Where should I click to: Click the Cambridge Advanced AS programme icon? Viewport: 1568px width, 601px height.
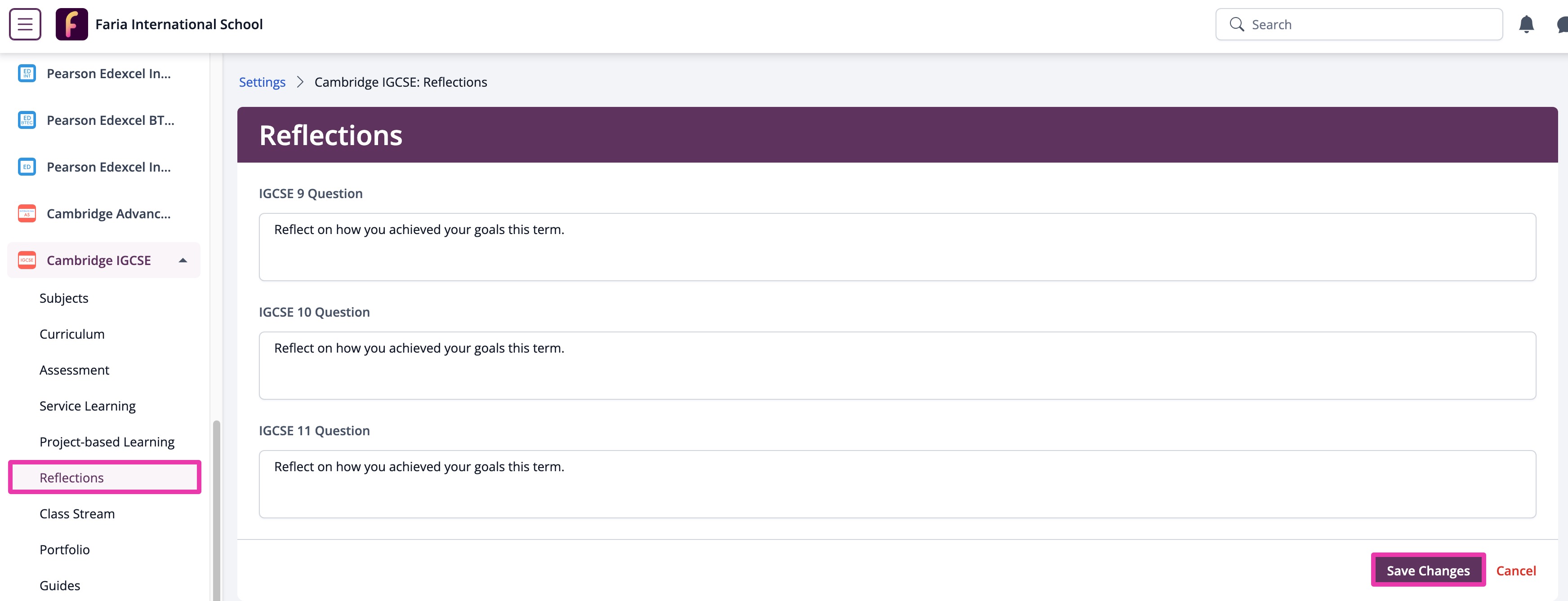tap(27, 213)
